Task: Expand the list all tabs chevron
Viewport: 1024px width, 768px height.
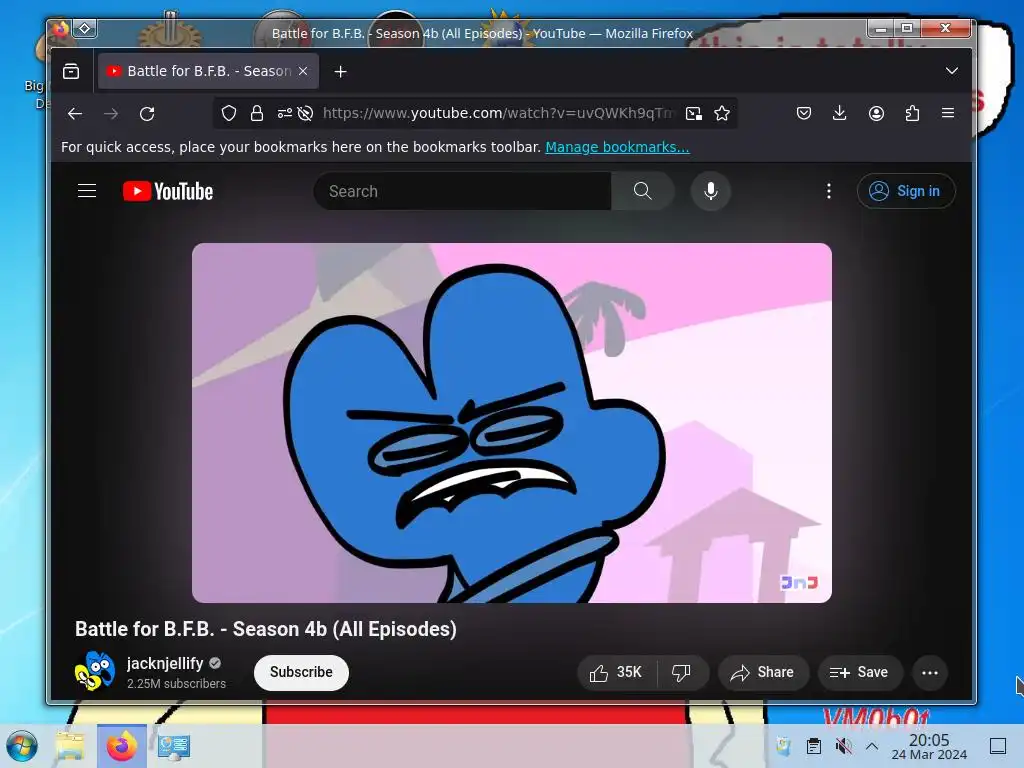Action: (x=952, y=71)
